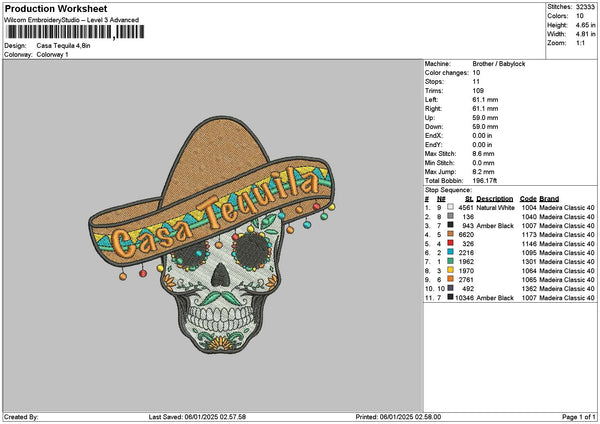600x424 pixels.
Task: Click the yellow swatch coded 1064
Action: [x=452, y=270]
